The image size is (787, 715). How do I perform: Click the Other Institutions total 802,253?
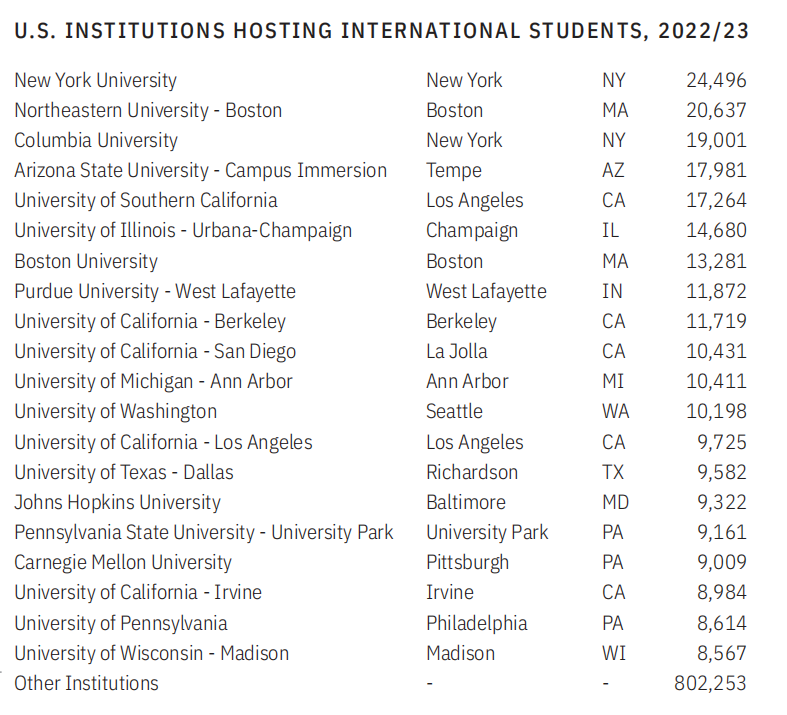pyautogui.click(x=710, y=684)
